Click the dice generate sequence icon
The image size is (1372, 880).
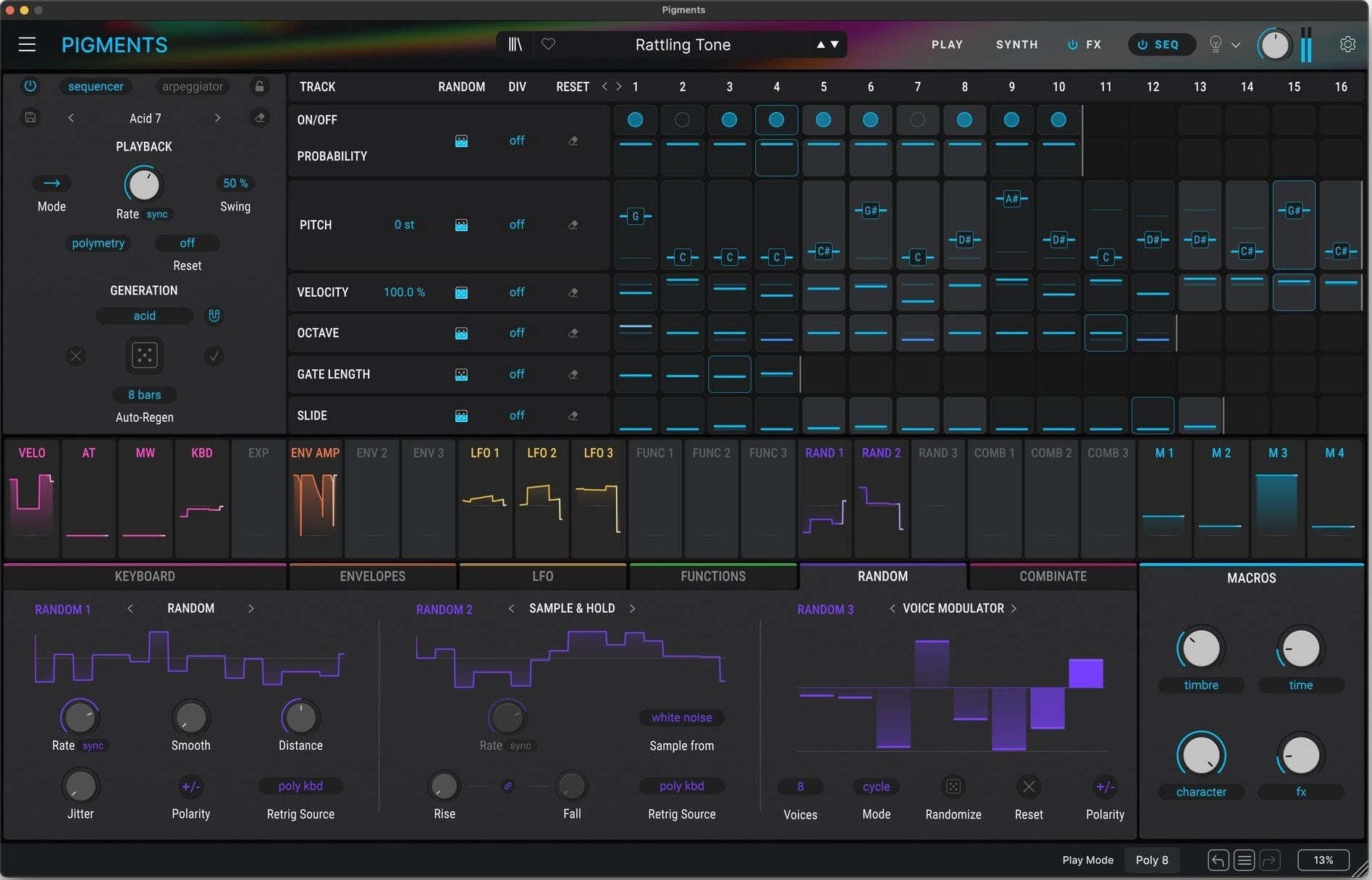144,355
